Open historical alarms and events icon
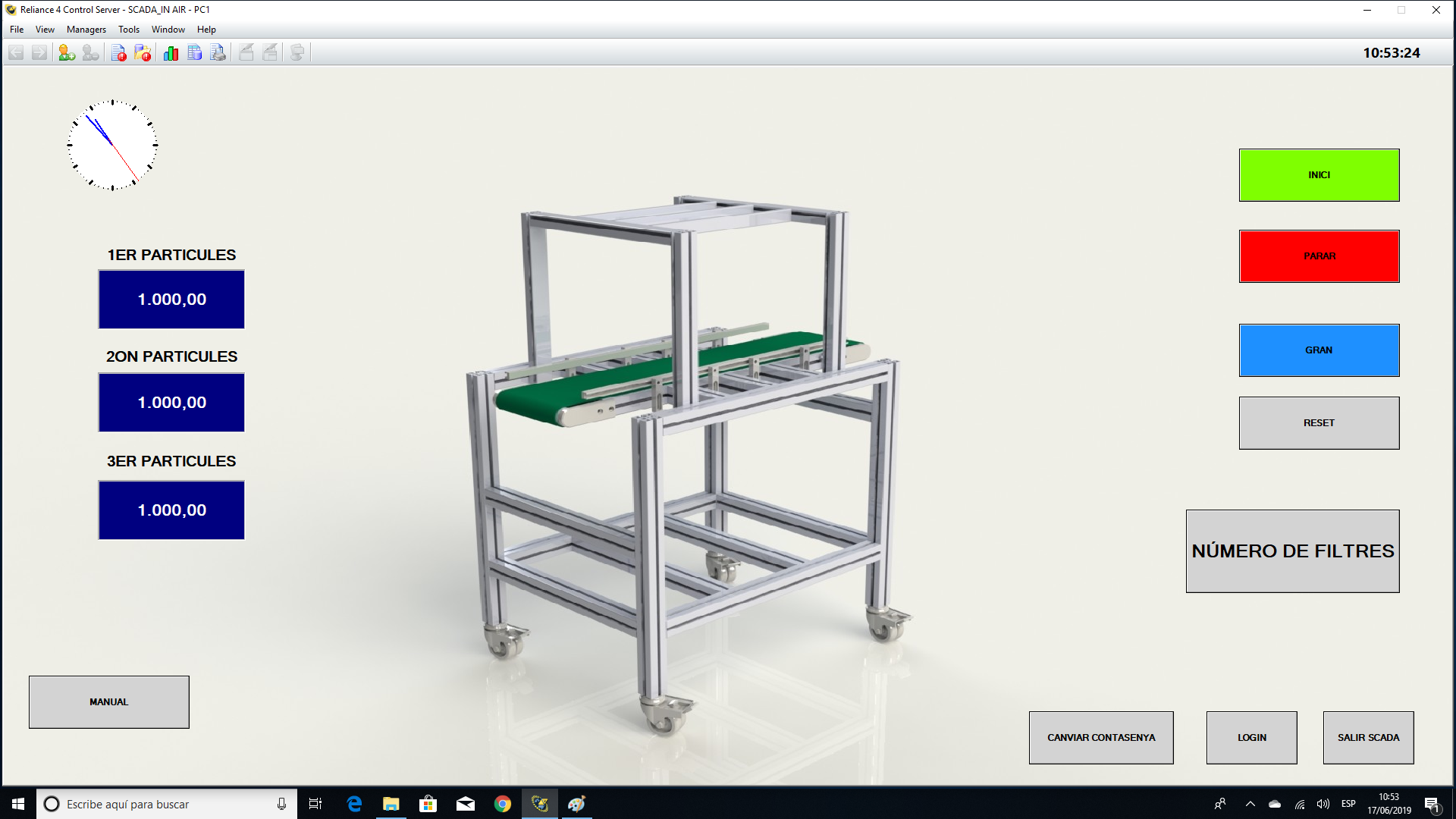The image size is (1456, 819). [x=143, y=52]
